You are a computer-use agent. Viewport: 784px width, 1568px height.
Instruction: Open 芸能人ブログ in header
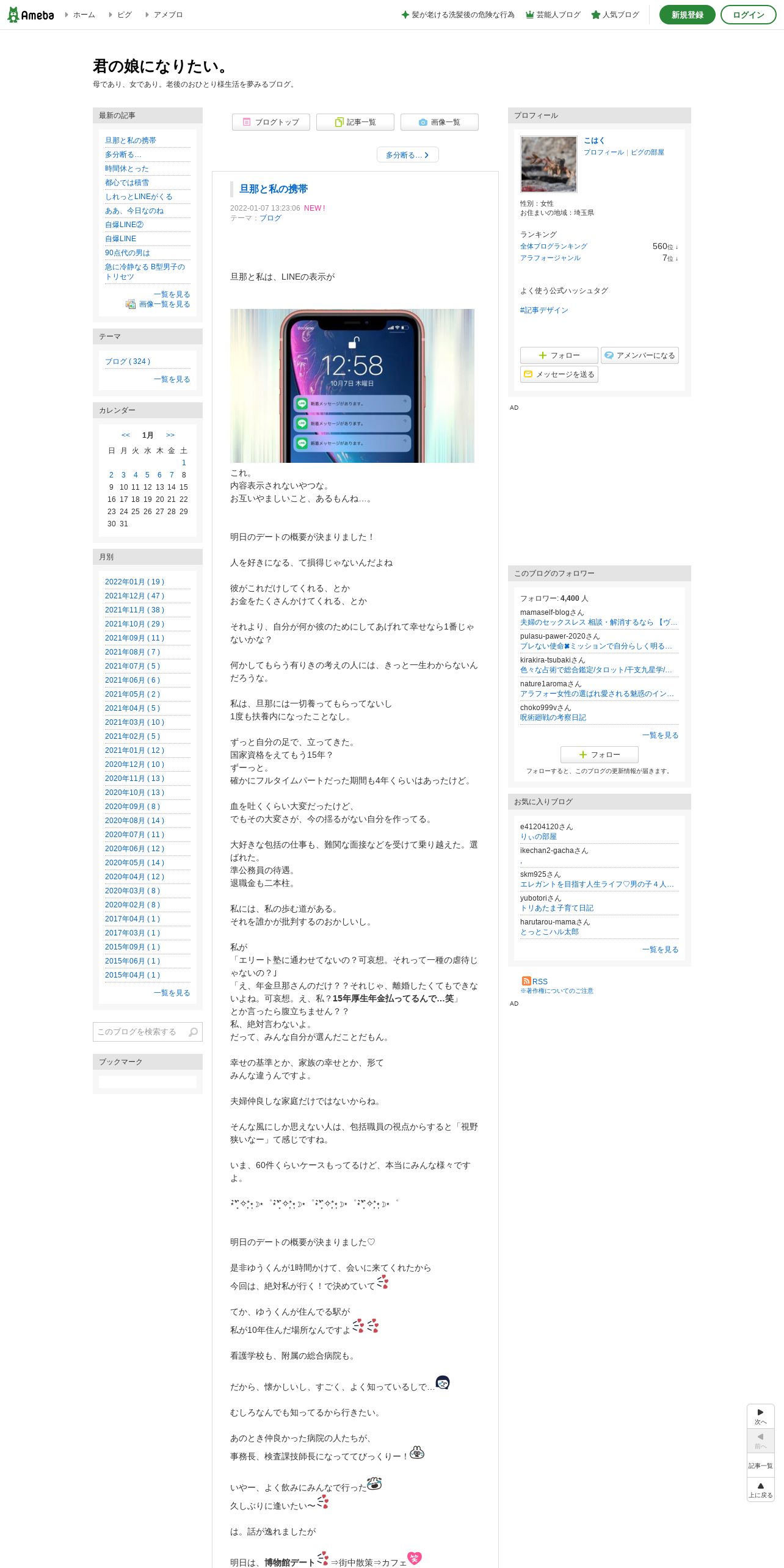pyautogui.click(x=553, y=15)
